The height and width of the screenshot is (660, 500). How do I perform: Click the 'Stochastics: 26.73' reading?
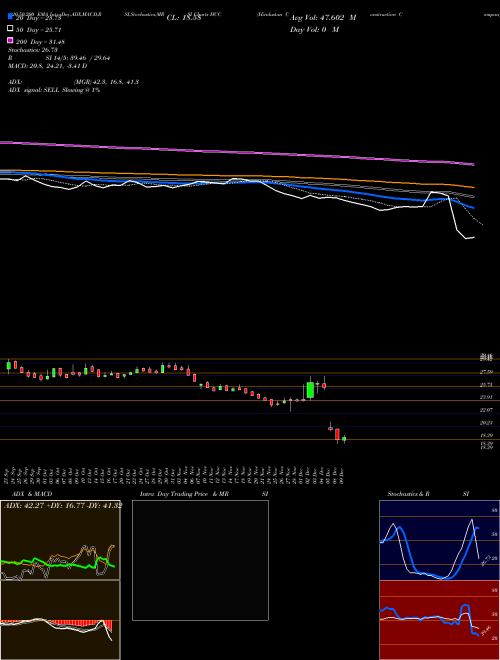click(32, 50)
